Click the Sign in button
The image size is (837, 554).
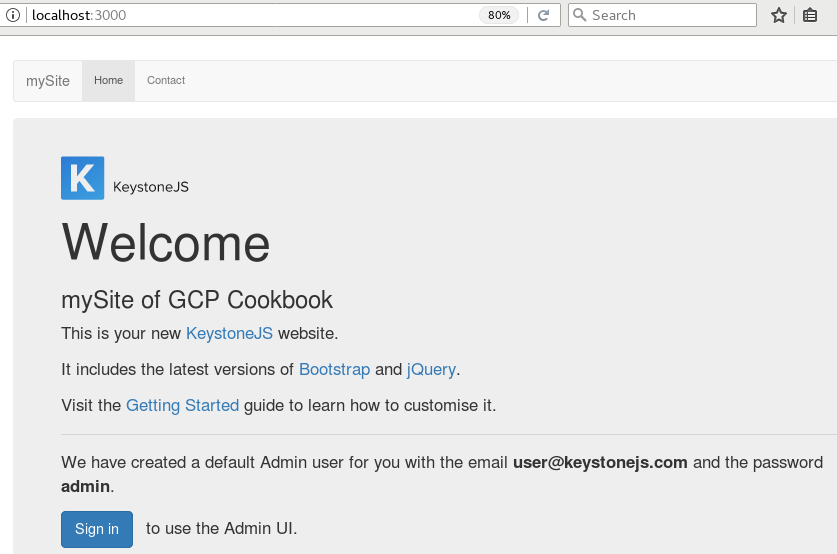(97, 529)
